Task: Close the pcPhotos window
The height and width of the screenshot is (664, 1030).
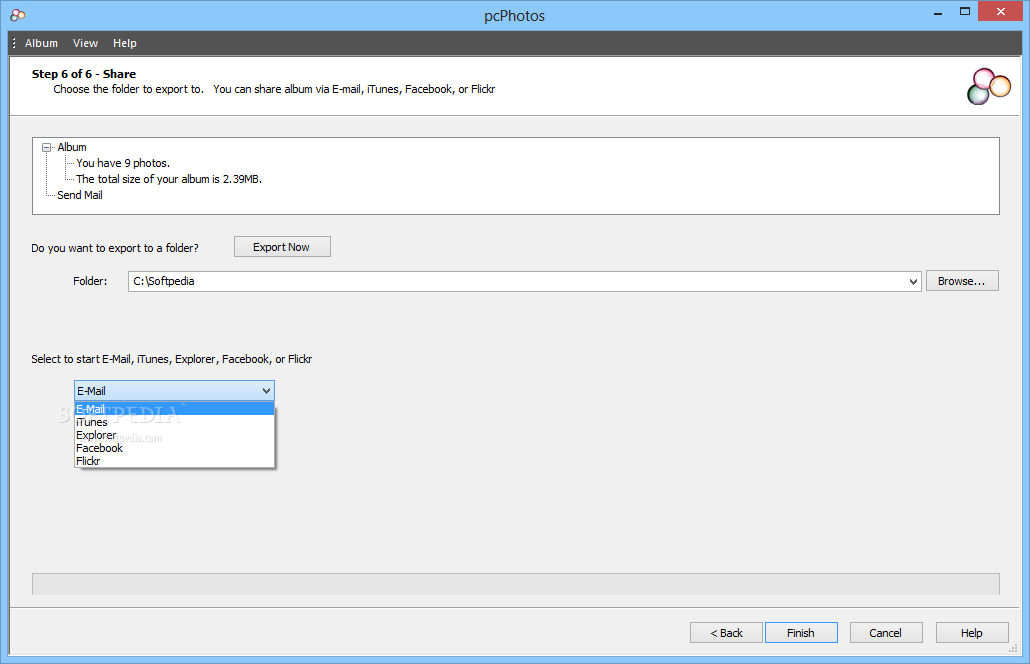Action: pos(1000,11)
